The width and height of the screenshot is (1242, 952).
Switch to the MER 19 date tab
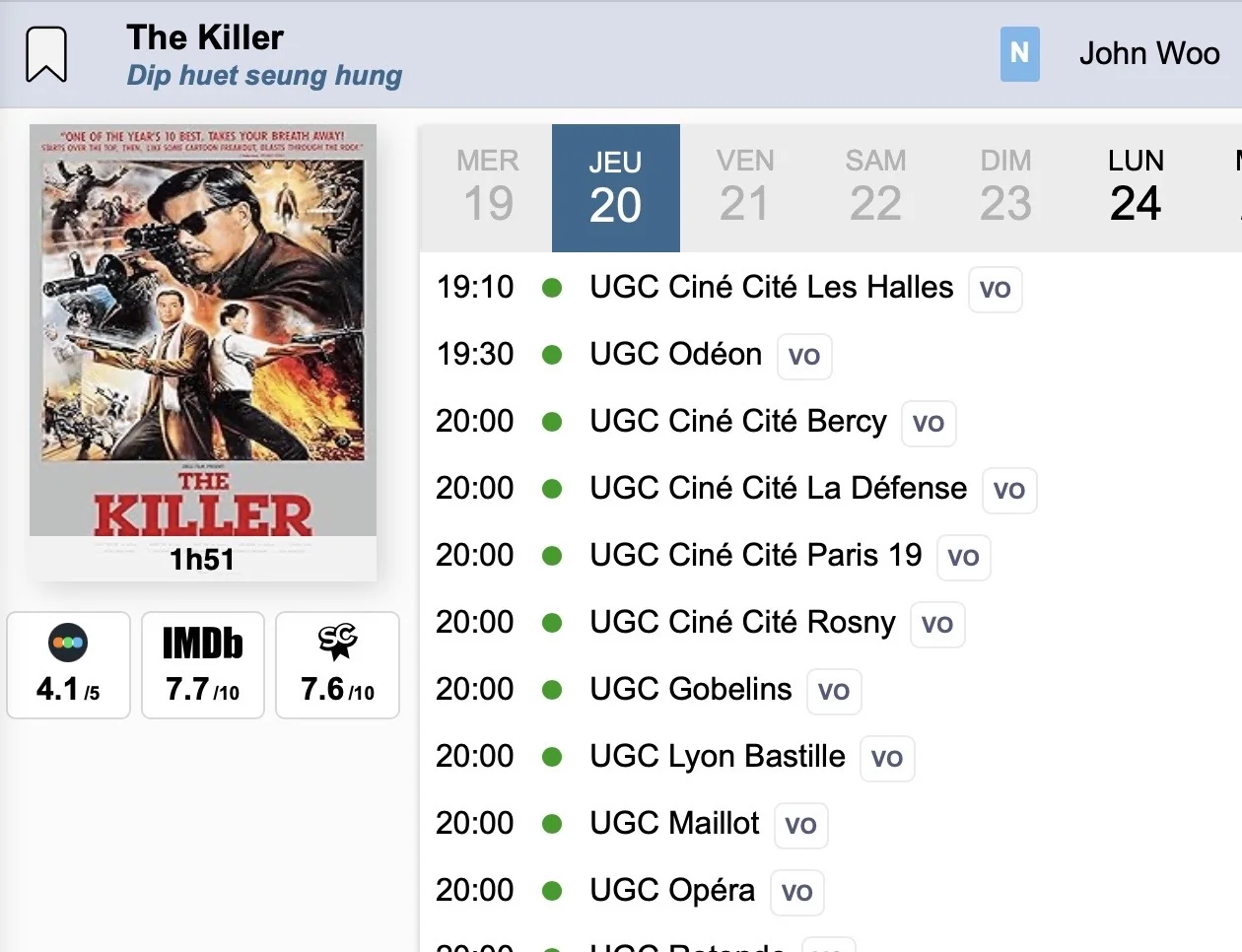point(487,187)
